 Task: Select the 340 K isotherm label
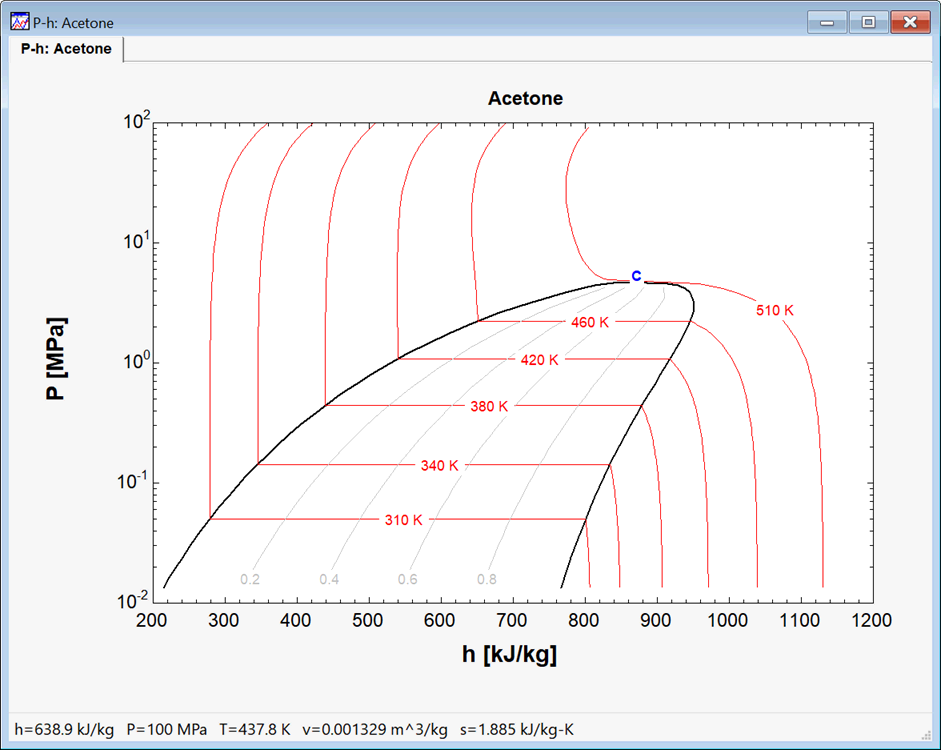pos(439,466)
